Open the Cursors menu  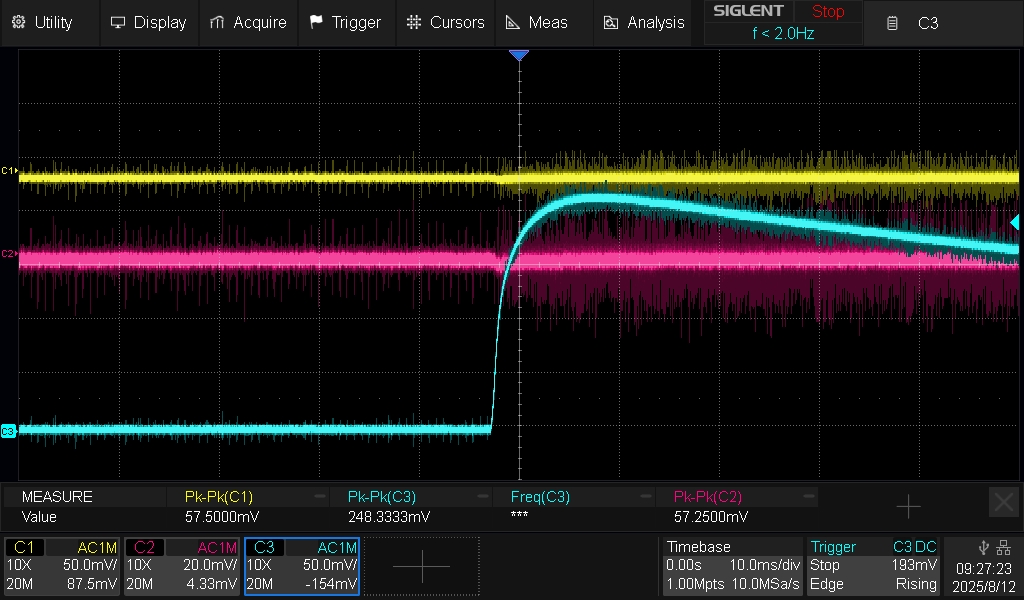(x=446, y=22)
